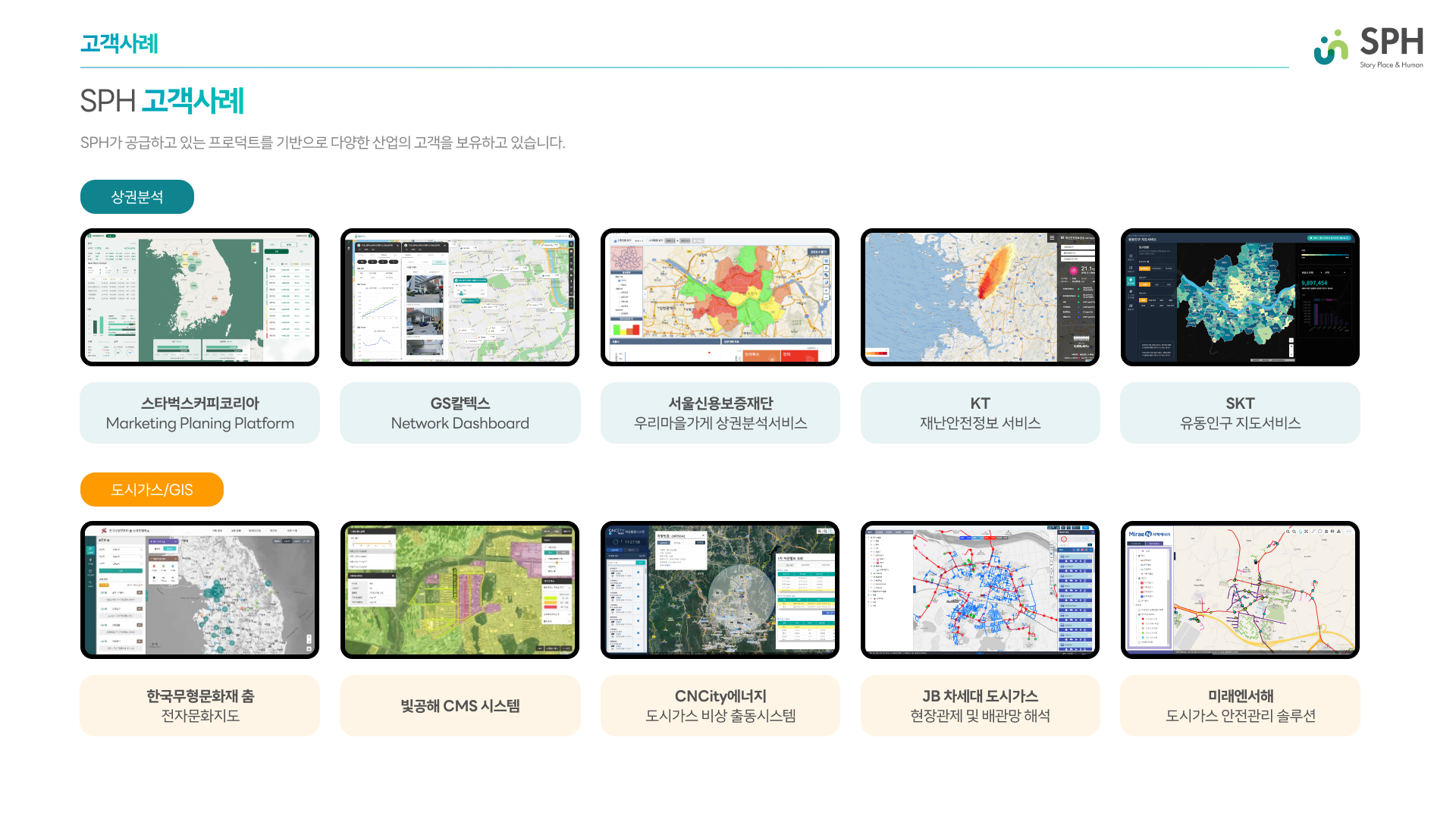Click the 고객사례 header breadcrumb title
Viewport: 1456px width, 819px height.
click(119, 43)
